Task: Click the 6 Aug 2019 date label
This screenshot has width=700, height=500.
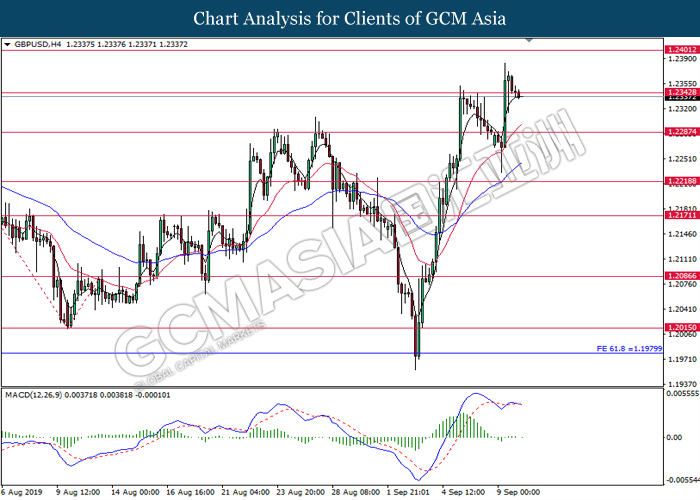Action: click(22, 492)
